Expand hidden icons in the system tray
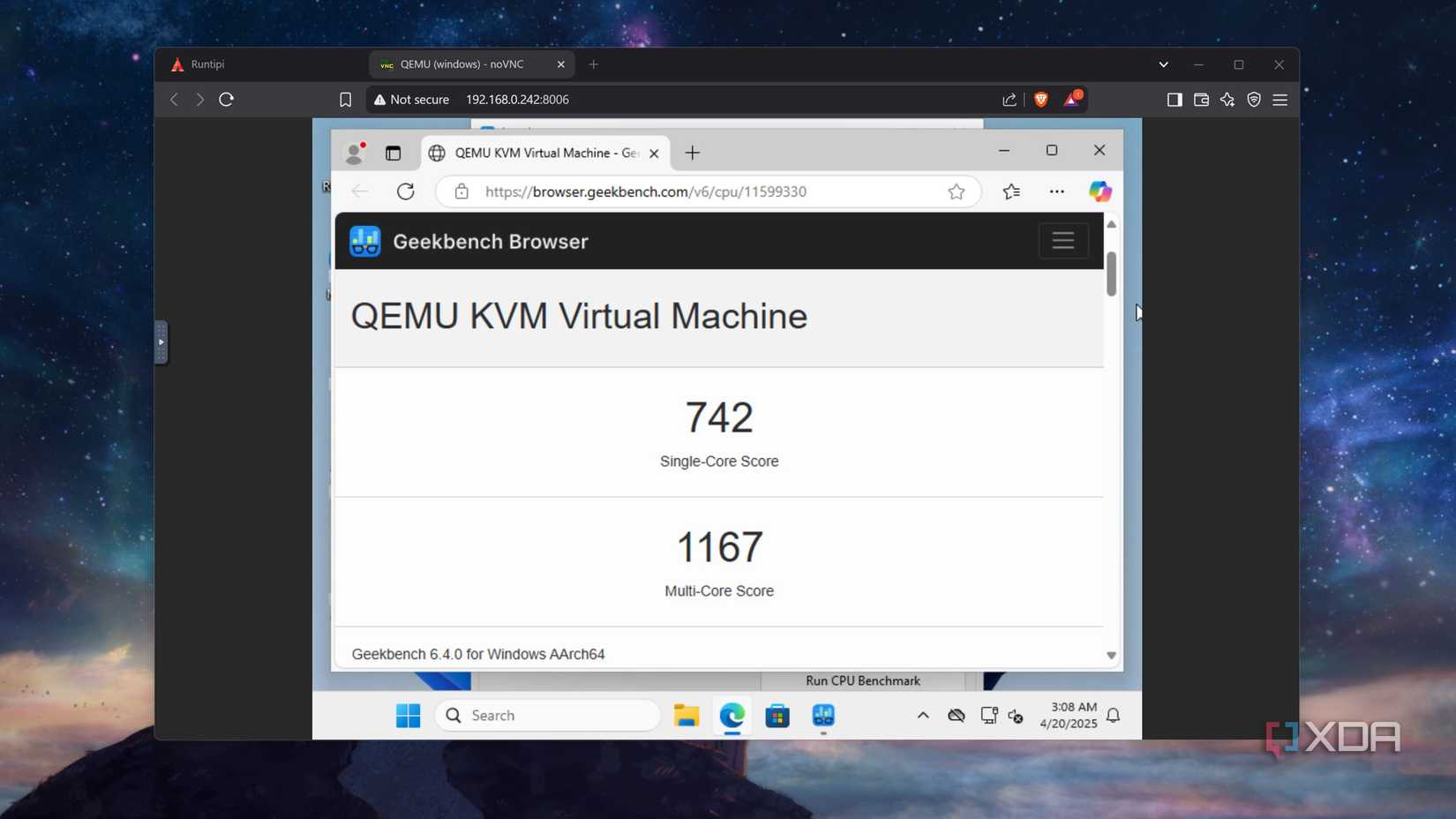The width and height of the screenshot is (1456, 819). (922, 716)
